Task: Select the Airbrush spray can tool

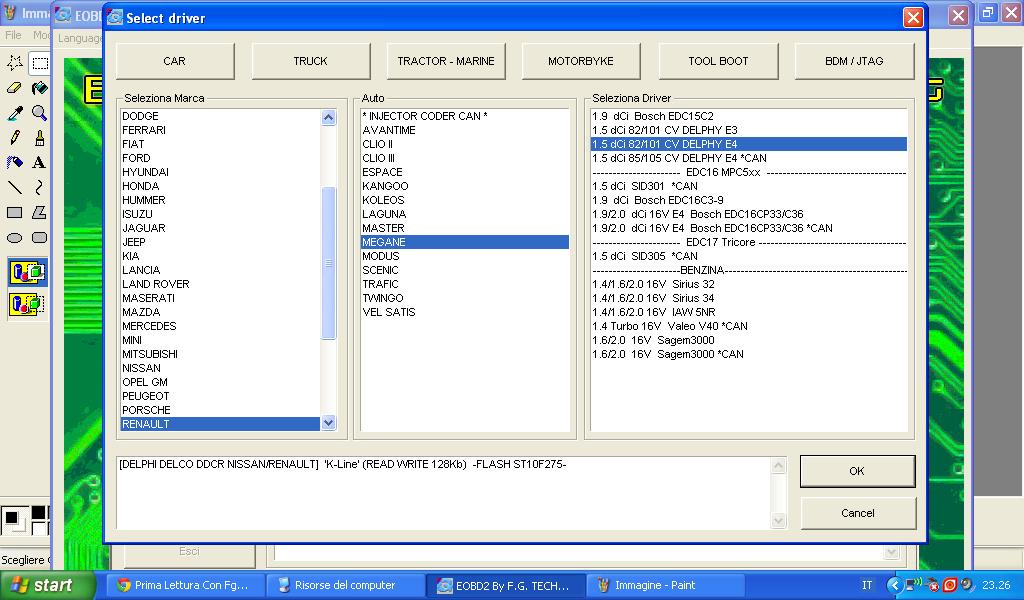Action: (x=15, y=162)
